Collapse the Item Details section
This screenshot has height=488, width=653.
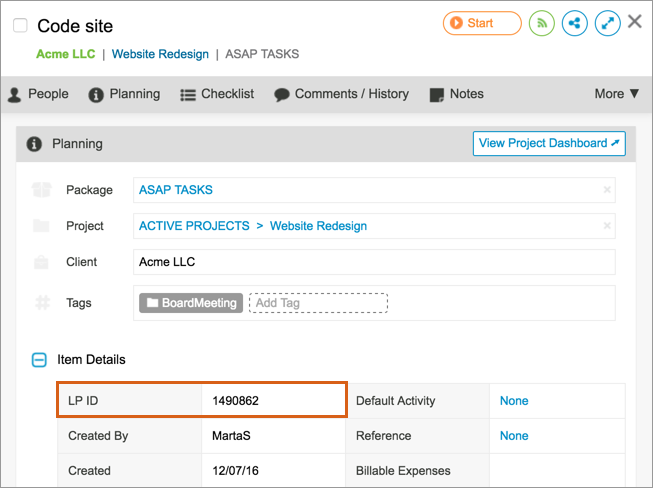click(39, 360)
